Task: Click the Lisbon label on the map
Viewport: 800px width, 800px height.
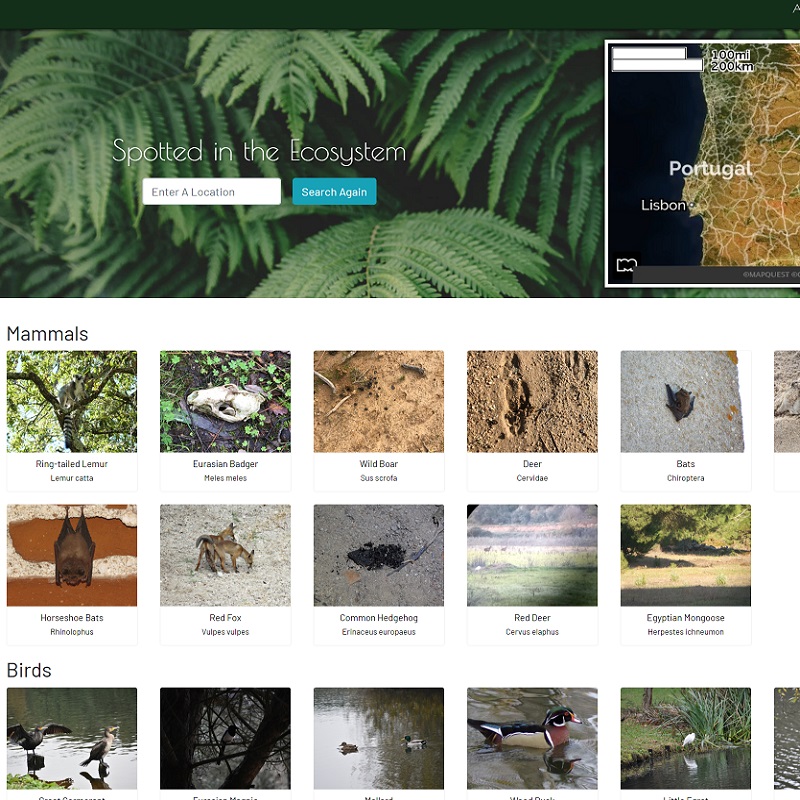Action: click(x=663, y=205)
